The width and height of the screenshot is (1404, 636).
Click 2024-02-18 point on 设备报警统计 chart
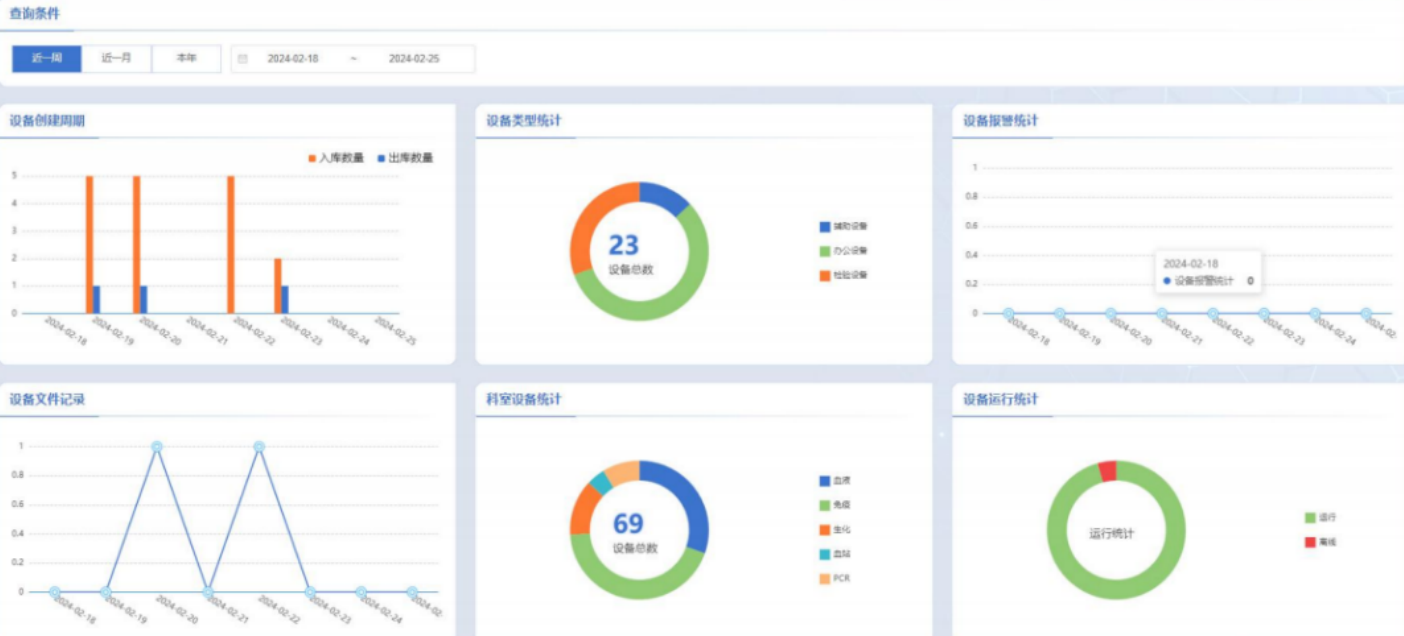coord(1009,313)
